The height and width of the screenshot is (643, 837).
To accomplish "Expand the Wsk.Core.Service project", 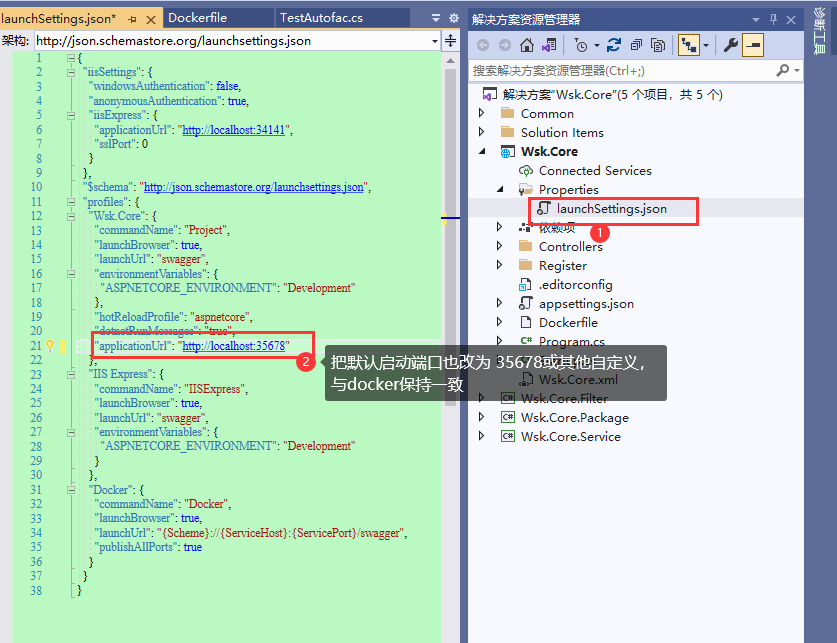I will click(x=481, y=436).
